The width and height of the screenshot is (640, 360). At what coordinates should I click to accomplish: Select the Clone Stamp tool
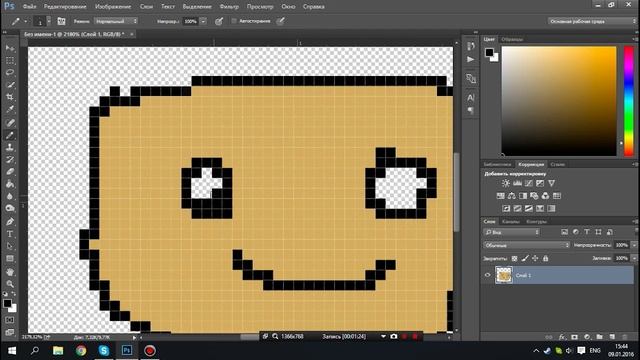(10, 147)
